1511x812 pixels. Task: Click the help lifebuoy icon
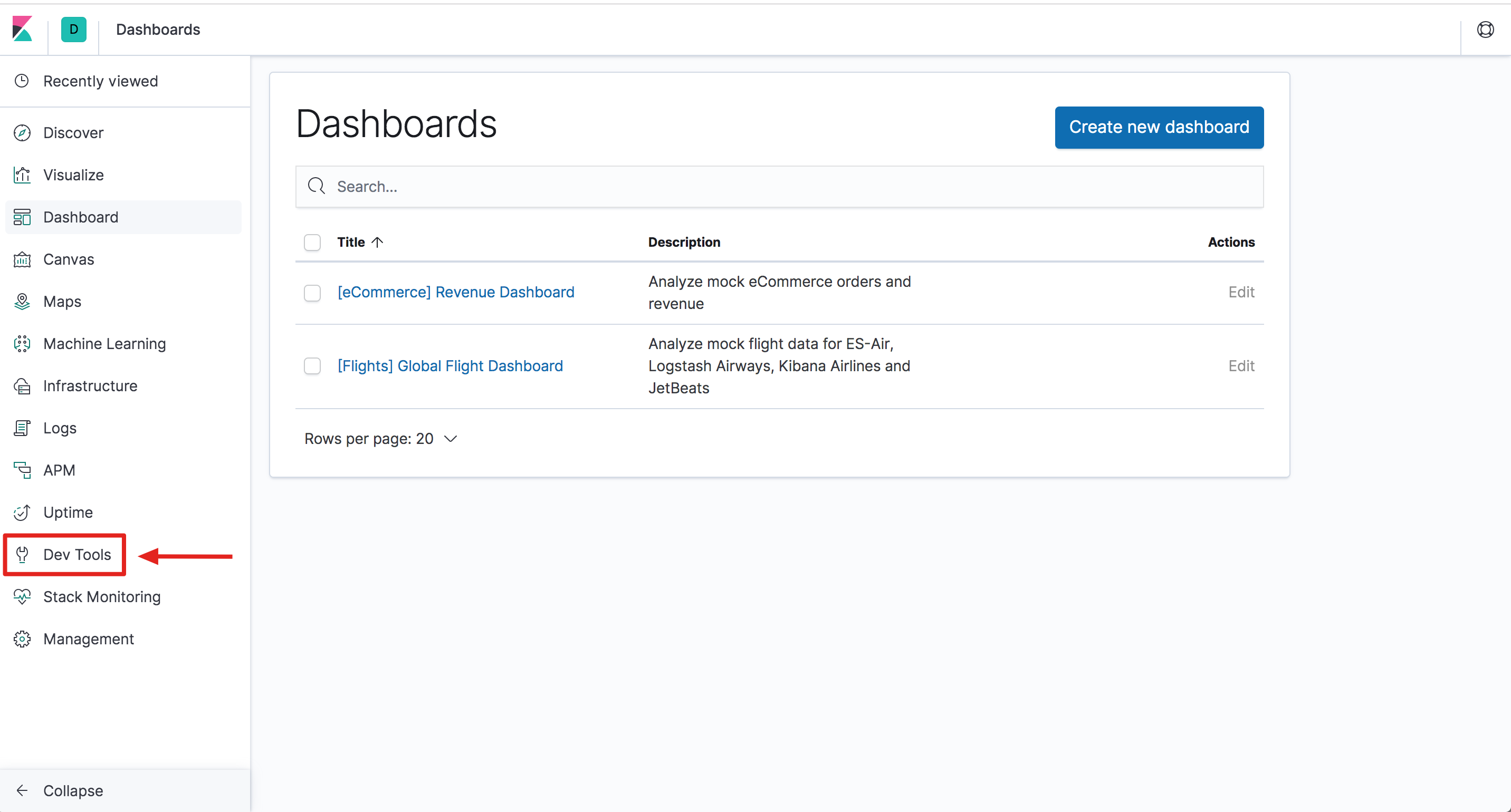(x=1485, y=30)
